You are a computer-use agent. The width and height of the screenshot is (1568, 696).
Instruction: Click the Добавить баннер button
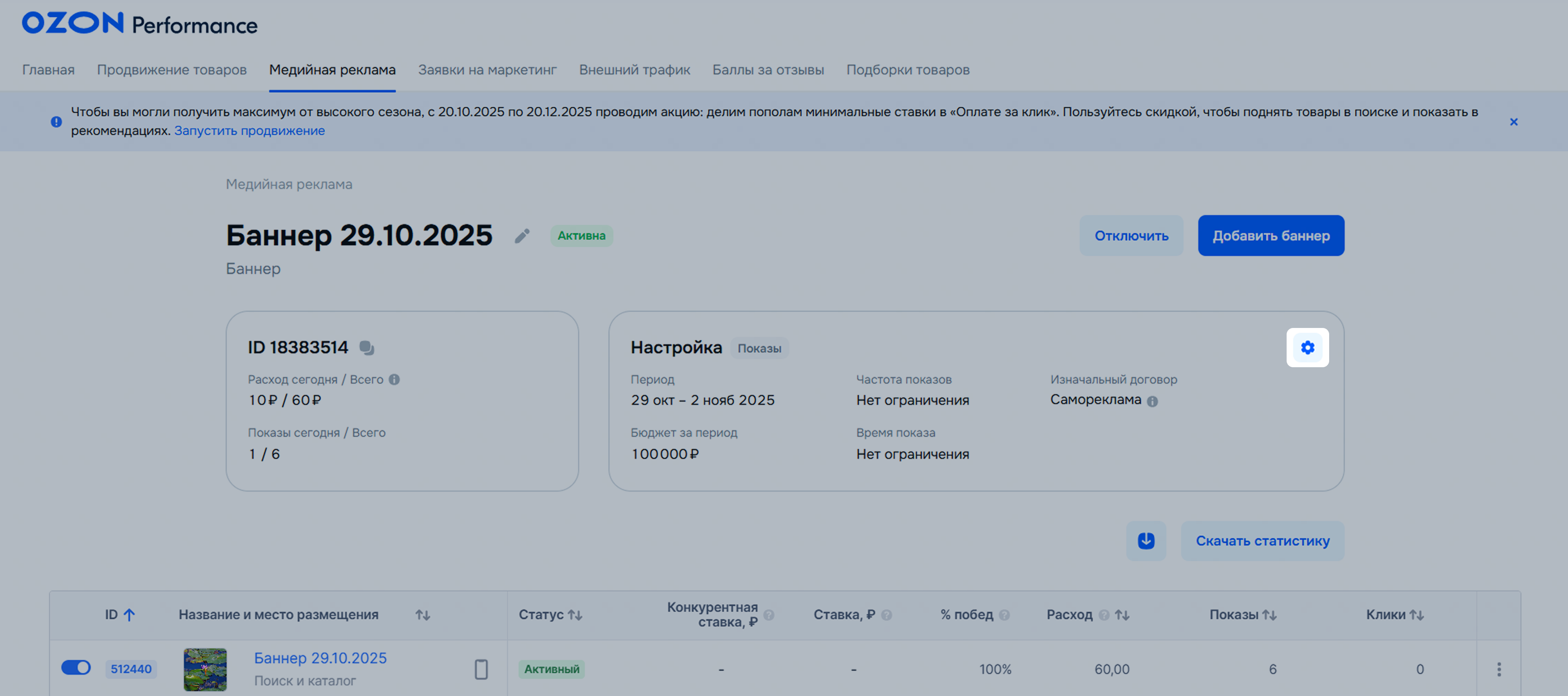(x=1270, y=236)
